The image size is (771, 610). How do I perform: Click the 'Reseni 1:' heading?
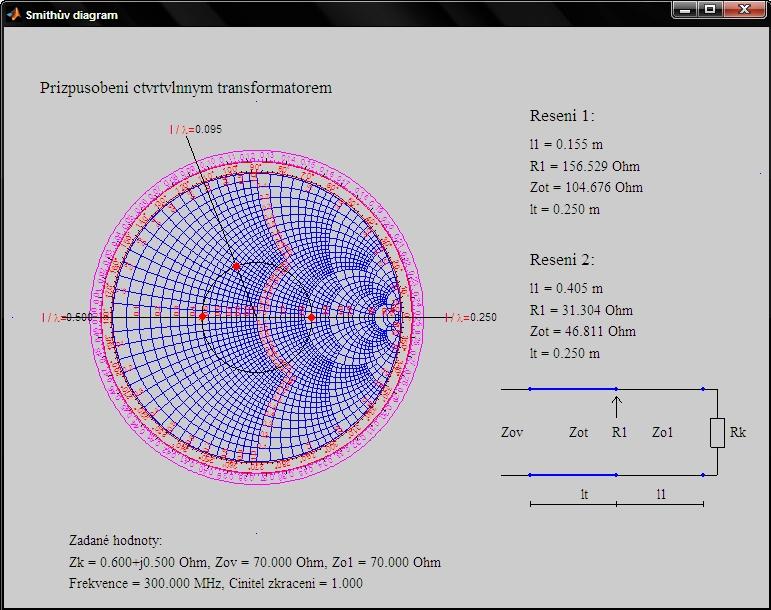click(x=562, y=116)
